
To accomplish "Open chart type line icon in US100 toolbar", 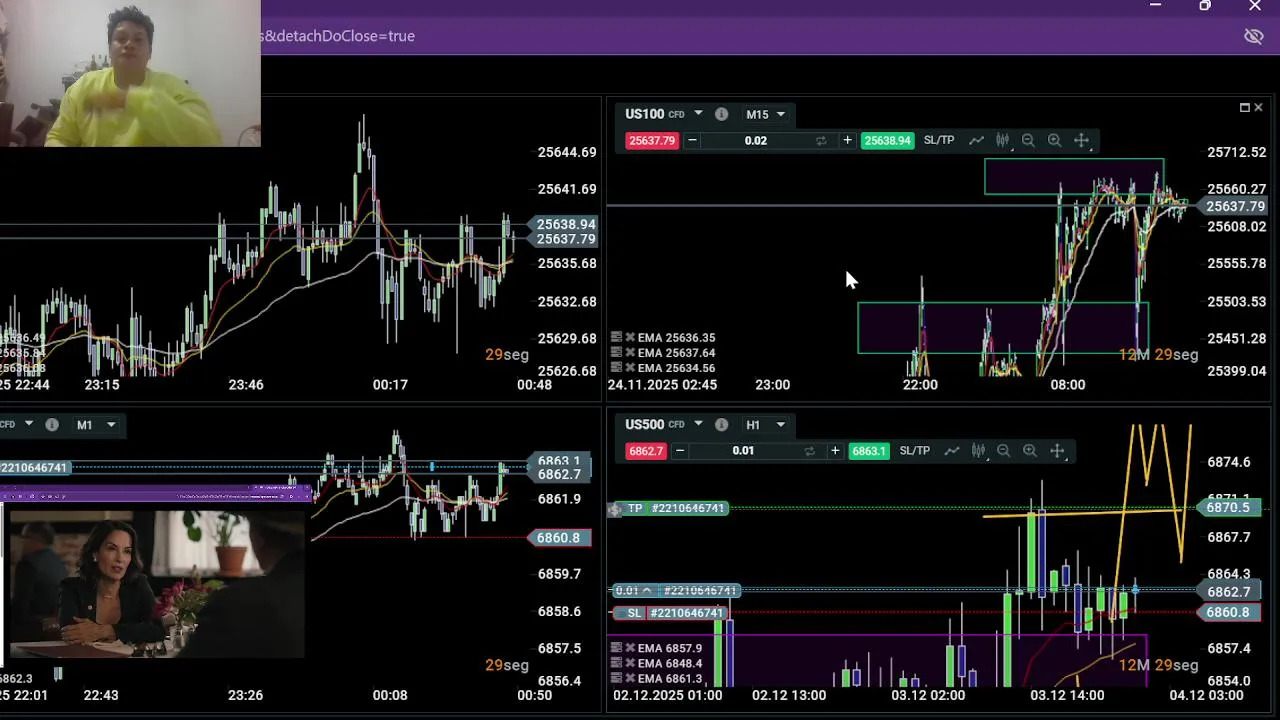I will click(x=976, y=141).
